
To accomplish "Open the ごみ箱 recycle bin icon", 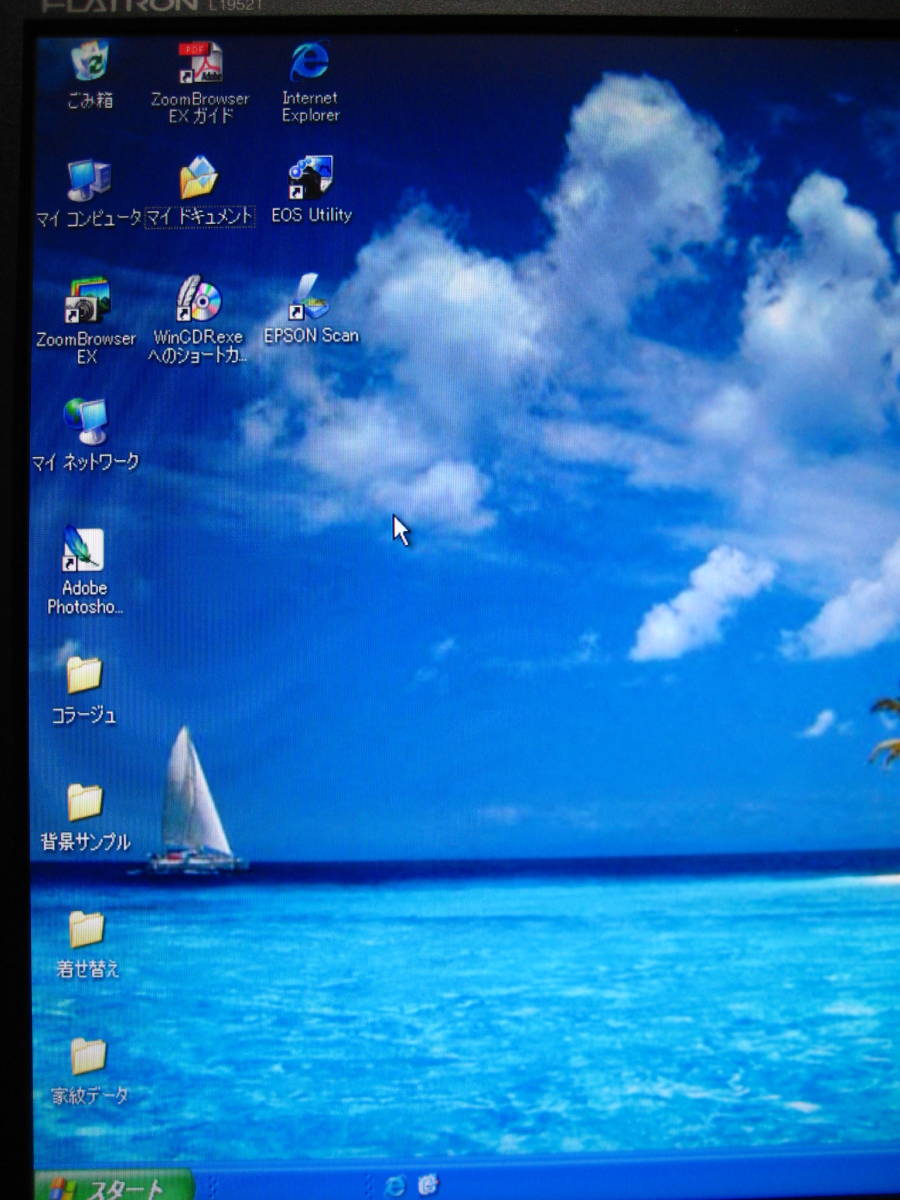I will [91, 61].
